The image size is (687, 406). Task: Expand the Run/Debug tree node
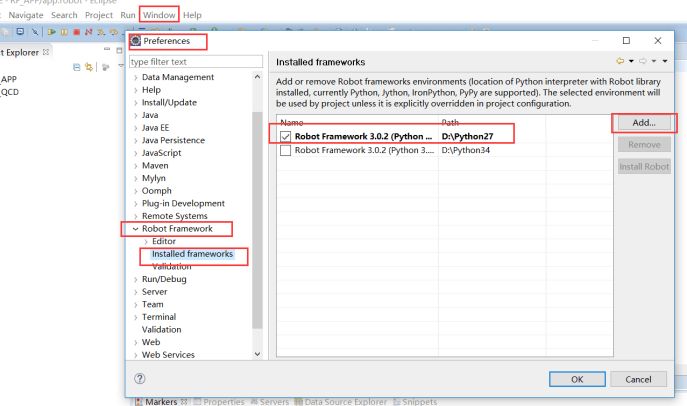pyautogui.click(x=135, y=279)
